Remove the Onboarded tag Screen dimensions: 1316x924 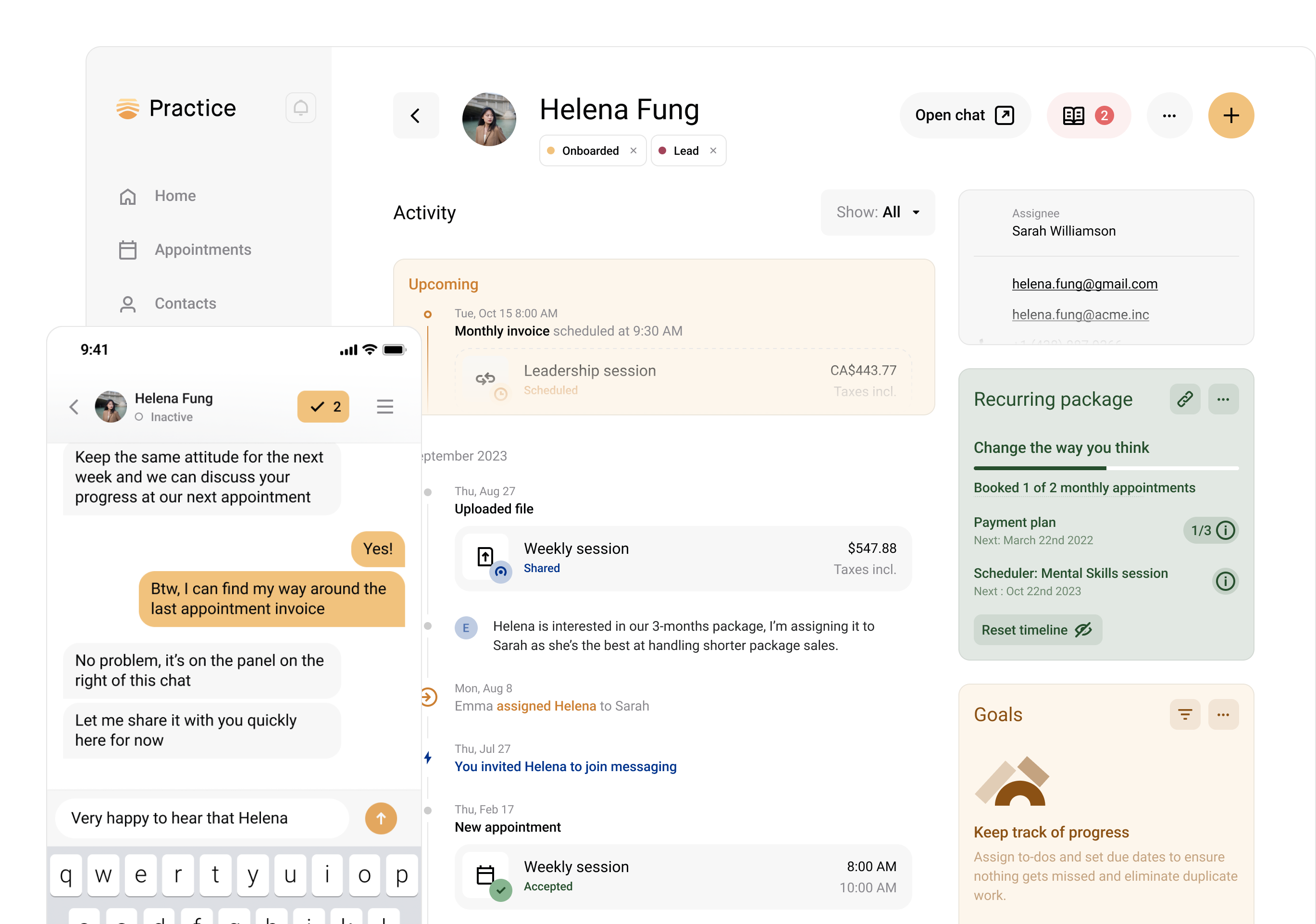coord(633,151)
